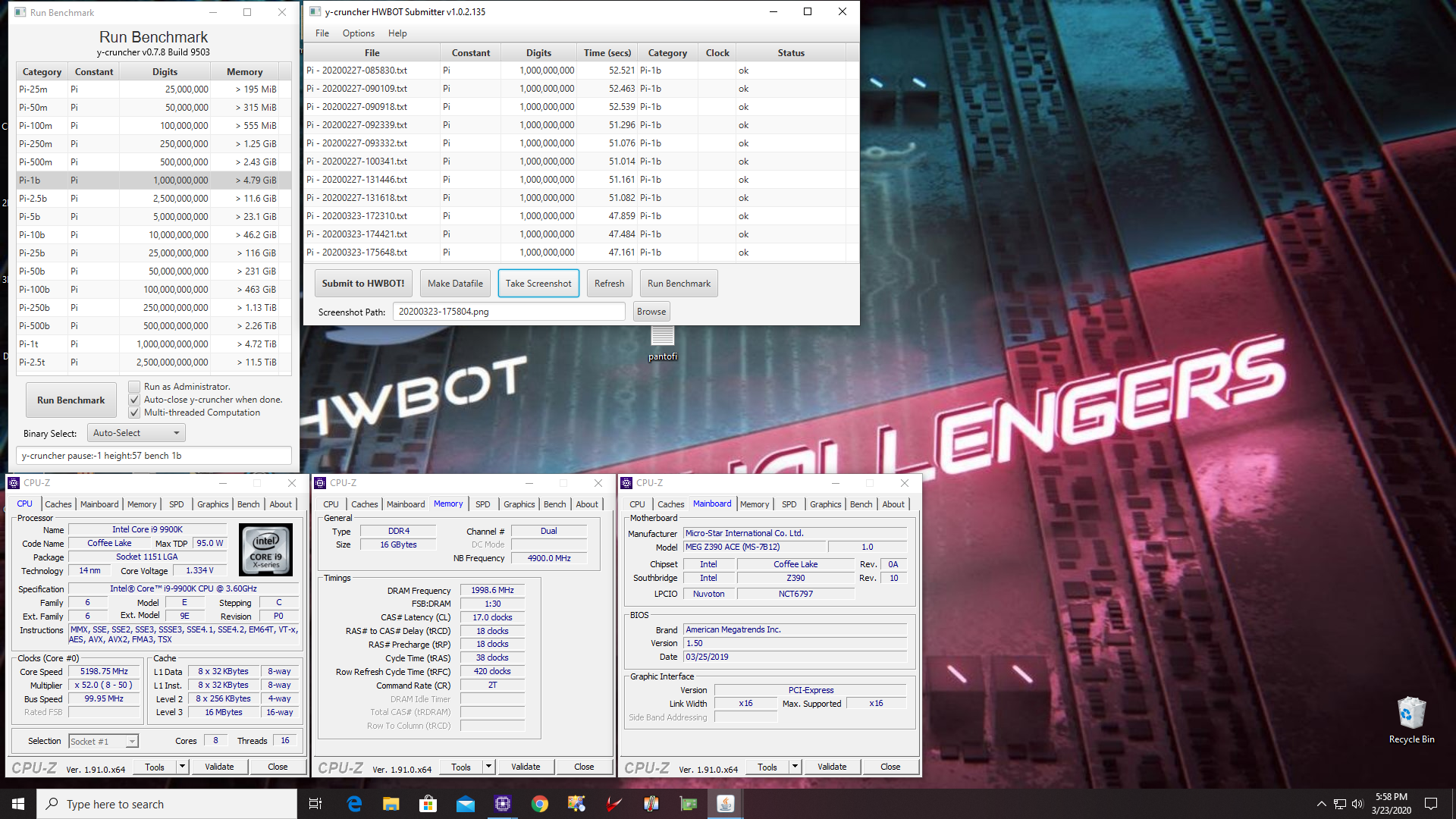
Task: Open Task View from the taskbar
Action: pyautogui.click(x=315, y=804)
